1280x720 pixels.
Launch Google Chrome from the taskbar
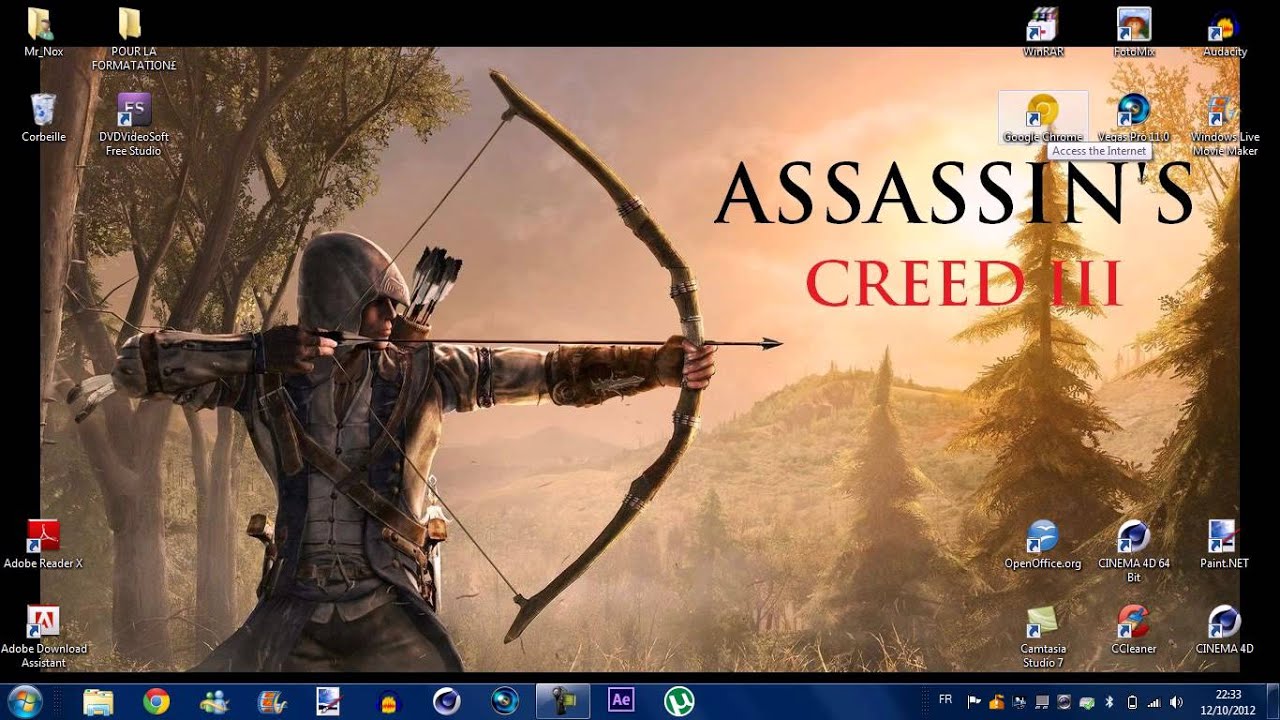click(x=155, y=700)
